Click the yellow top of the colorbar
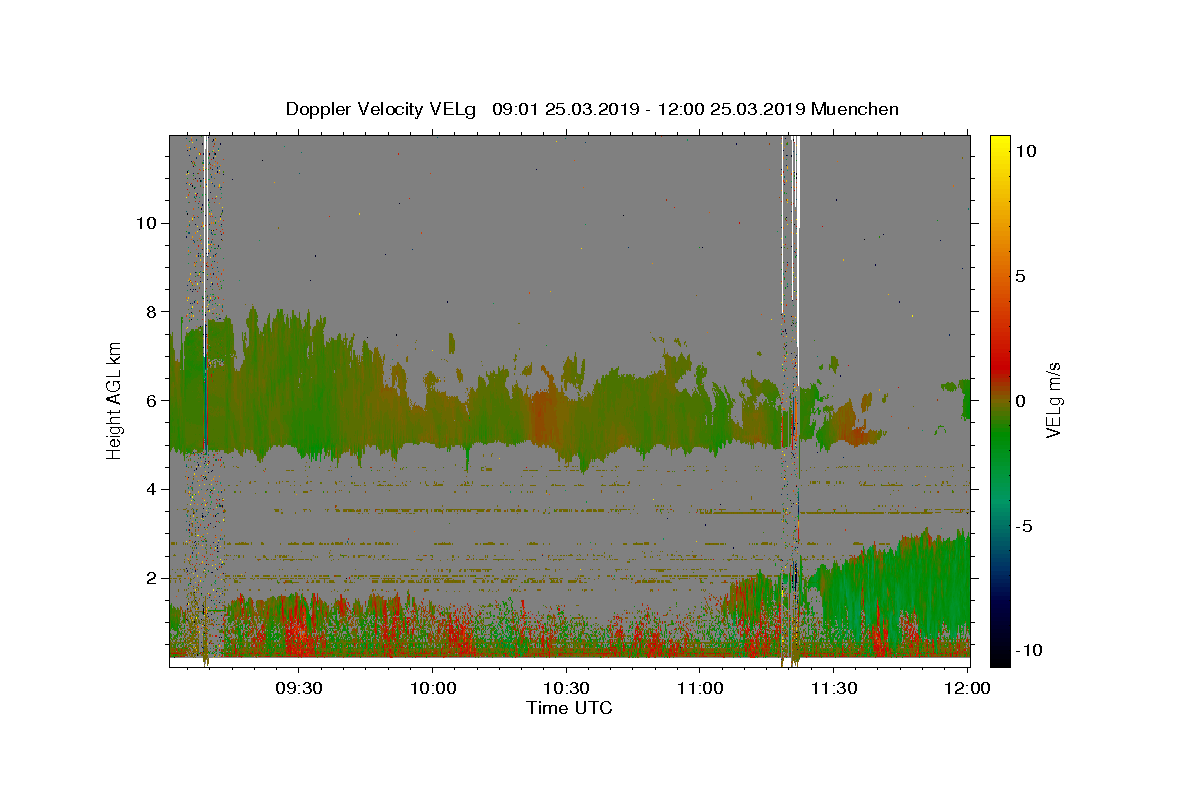The width and height of the screenshot is (1200, 800). (x=1000, y=141)
